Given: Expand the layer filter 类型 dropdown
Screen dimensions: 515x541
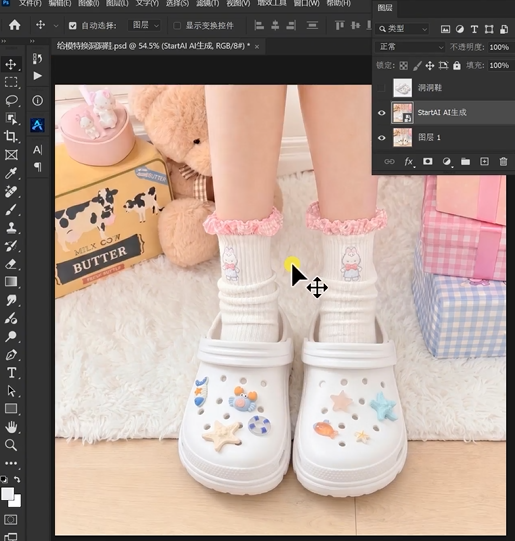Looking at the screenshot, I should [x=402, y=29].
